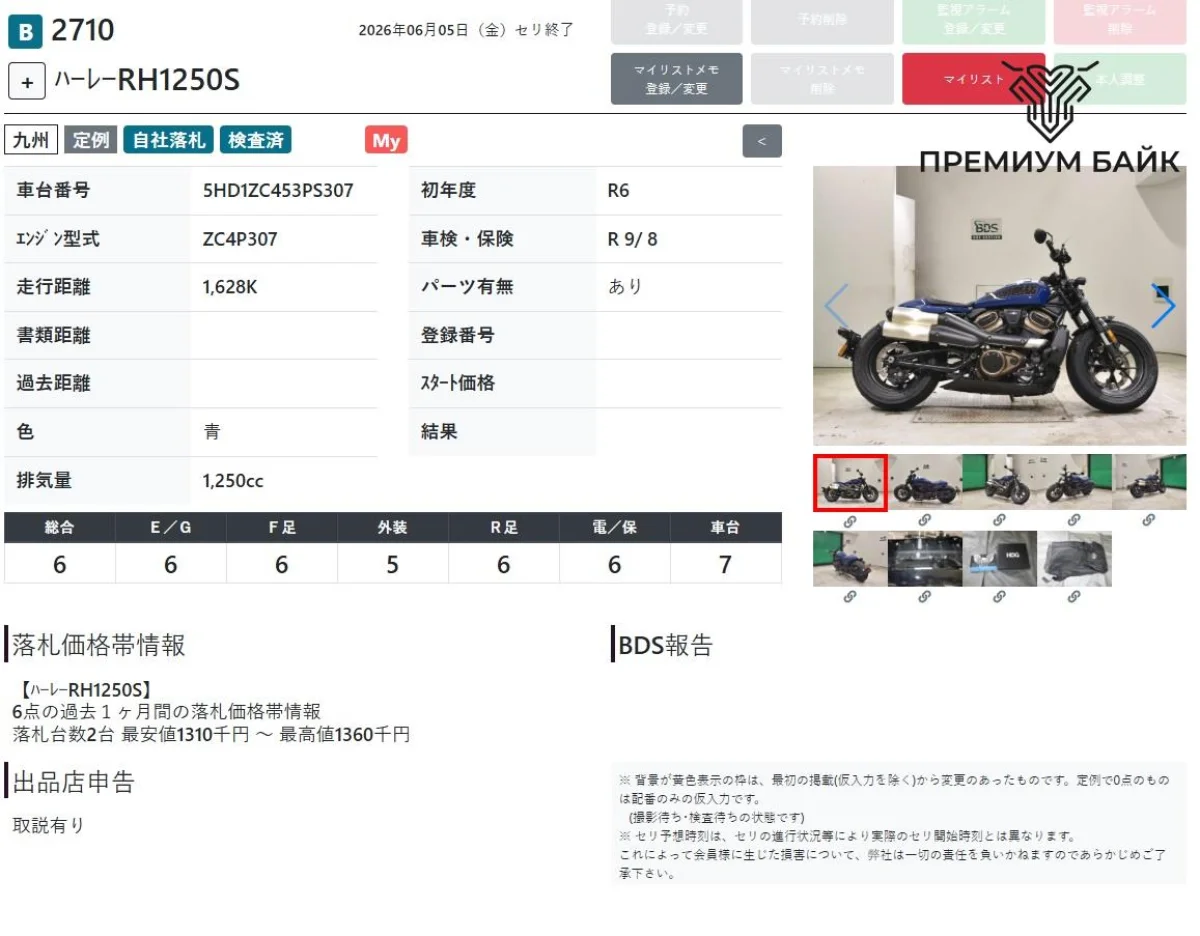Click the engine type ZC4P307
Screen dimensions: 1200x936
pos(240,239)
